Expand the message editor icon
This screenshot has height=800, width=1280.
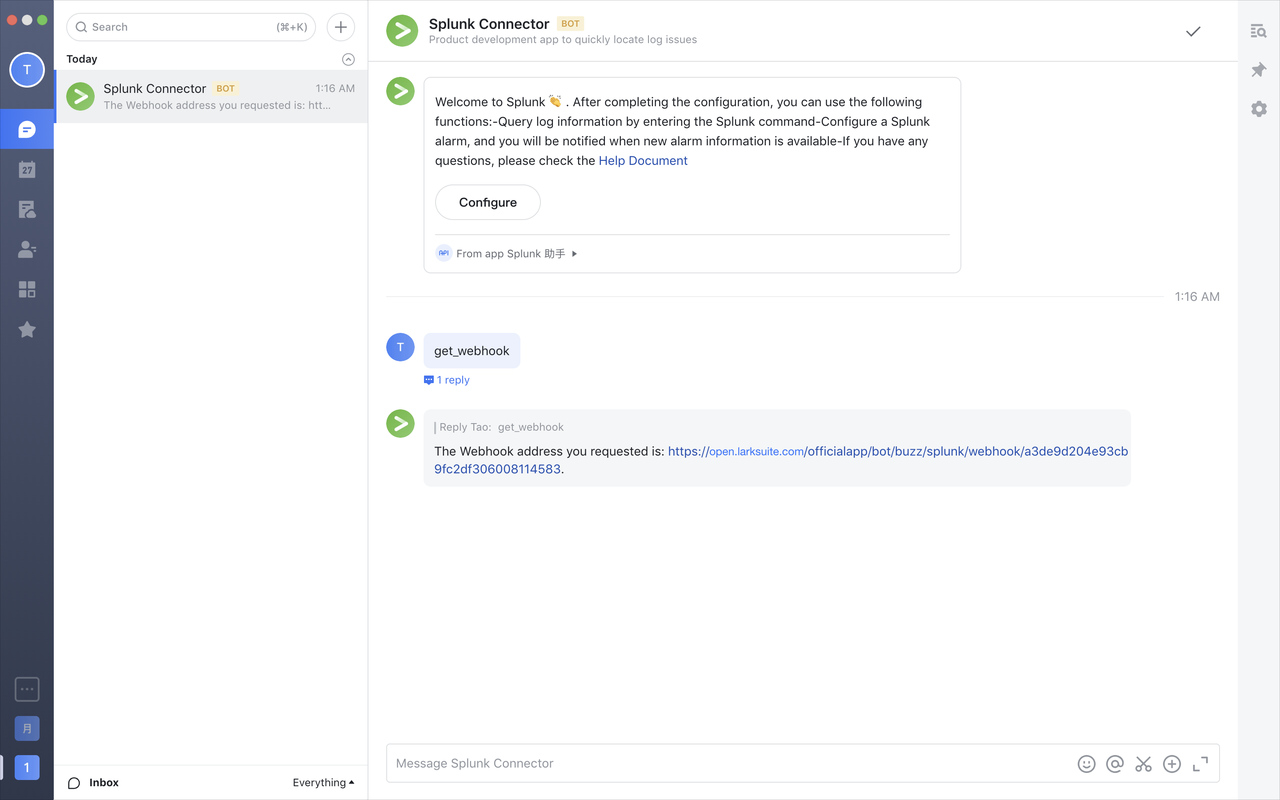(1200, 764)
